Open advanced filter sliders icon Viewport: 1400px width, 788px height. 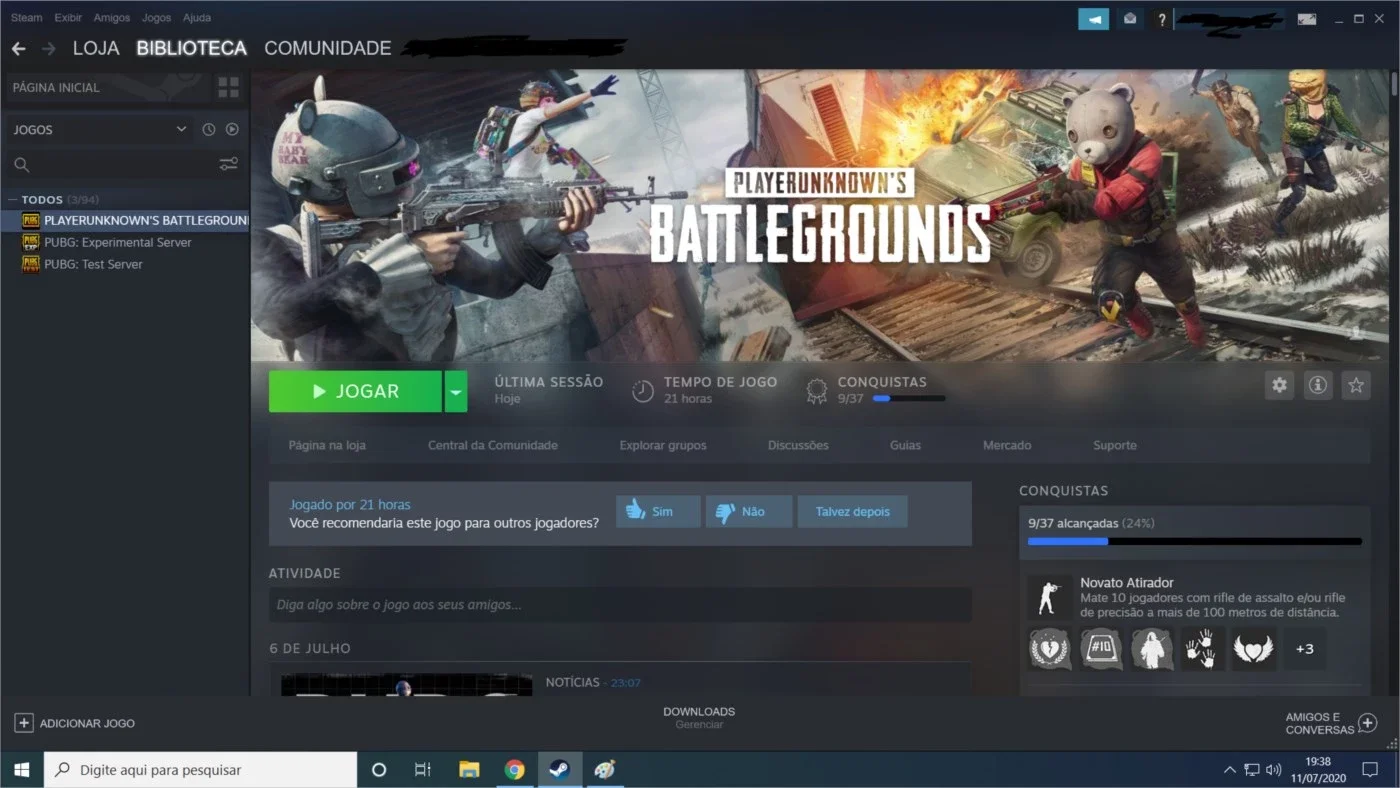click(x=228, y=165)
